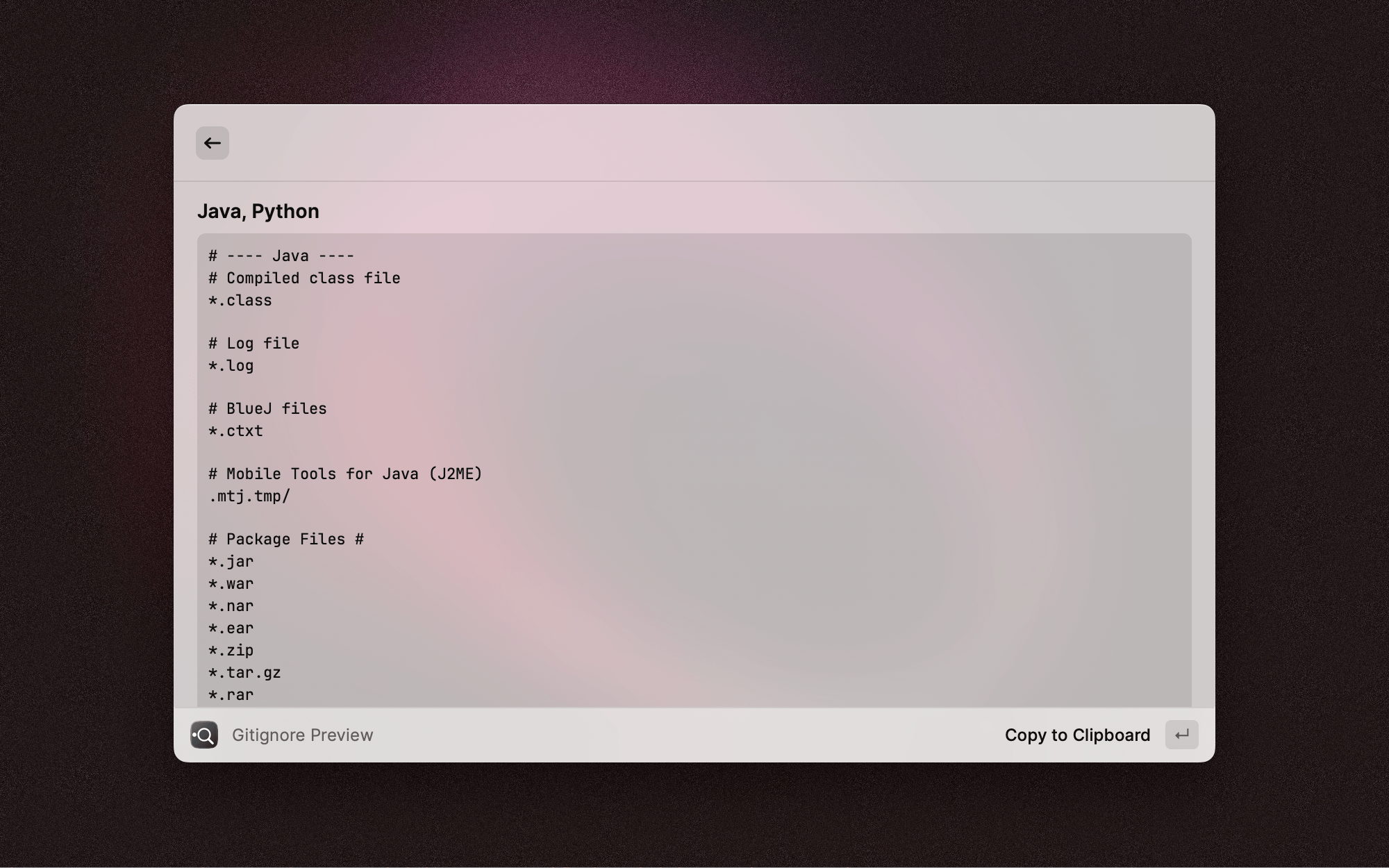The image size is (1389, 868).
Task: Click the Gitignore Preview label
Action: click(302, 735)
